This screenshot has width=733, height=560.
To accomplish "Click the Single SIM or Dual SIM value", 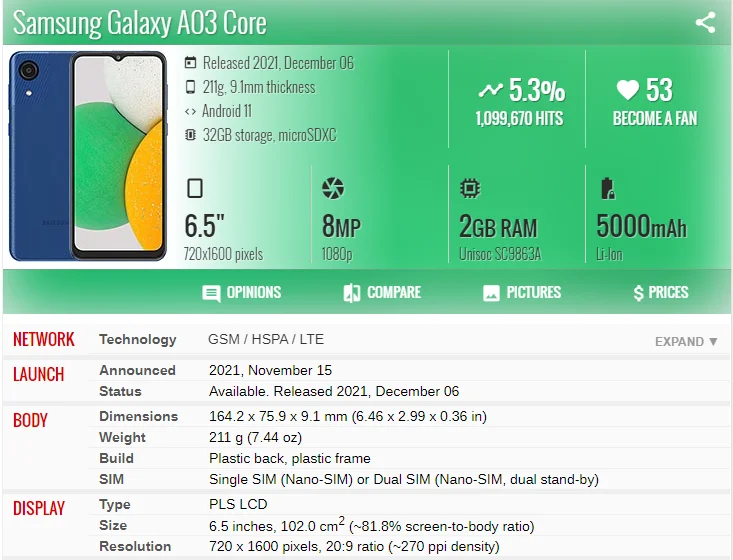I will pyautogui.click(x=404, y=479).
